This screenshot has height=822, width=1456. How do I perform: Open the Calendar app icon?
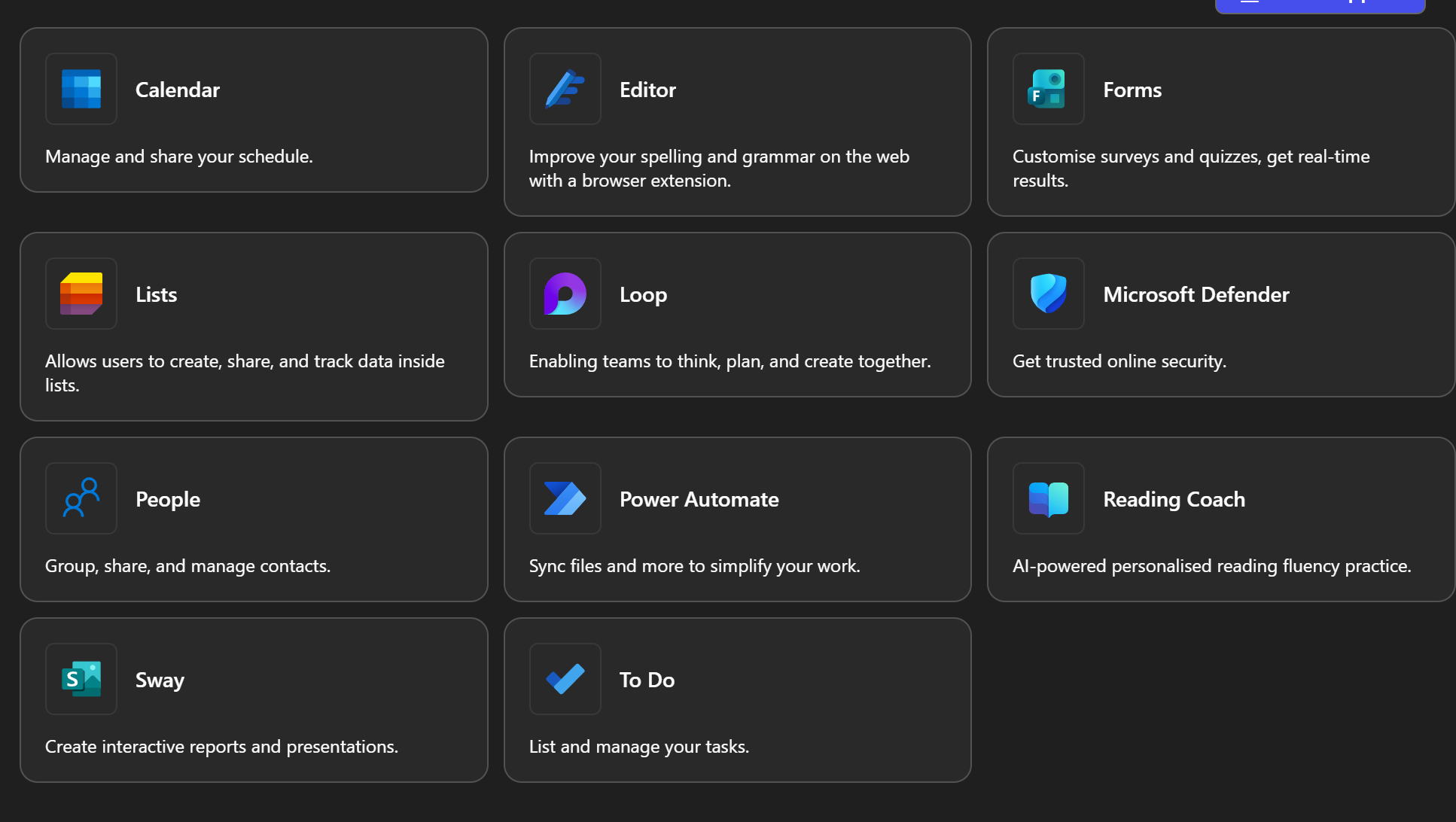click(x=81, y=89)
